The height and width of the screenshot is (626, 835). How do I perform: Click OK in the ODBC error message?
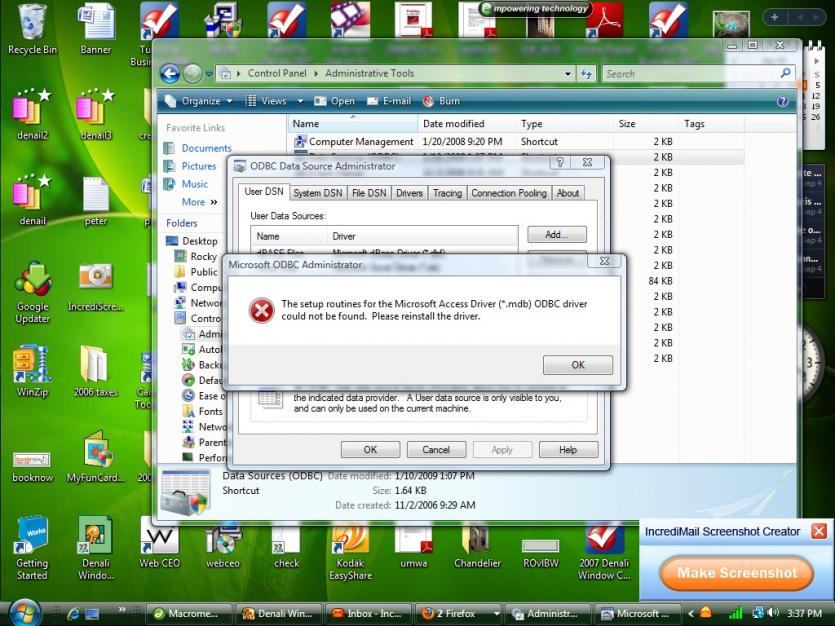pos(578,365)
